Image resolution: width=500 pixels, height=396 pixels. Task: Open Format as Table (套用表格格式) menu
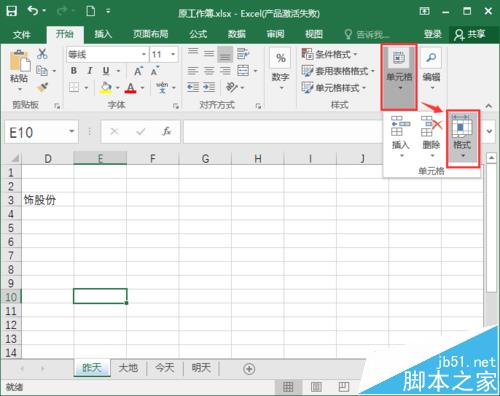338,71
